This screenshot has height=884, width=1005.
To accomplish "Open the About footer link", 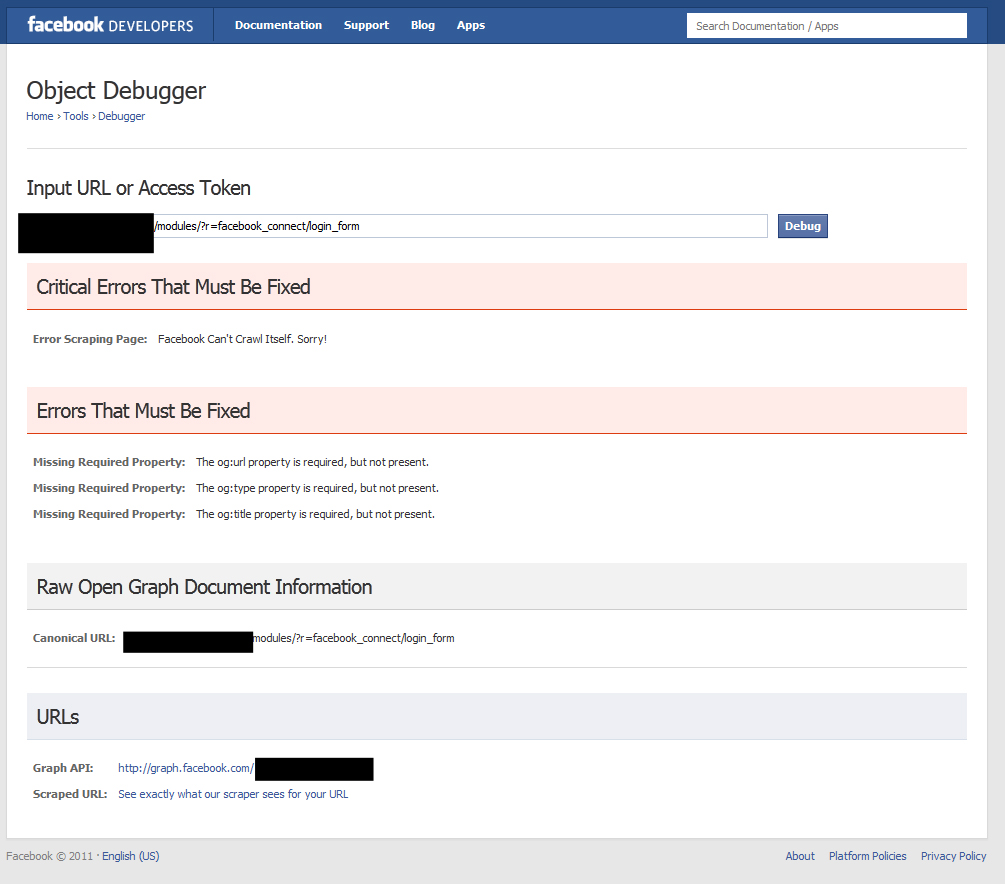I will [800, 856].
